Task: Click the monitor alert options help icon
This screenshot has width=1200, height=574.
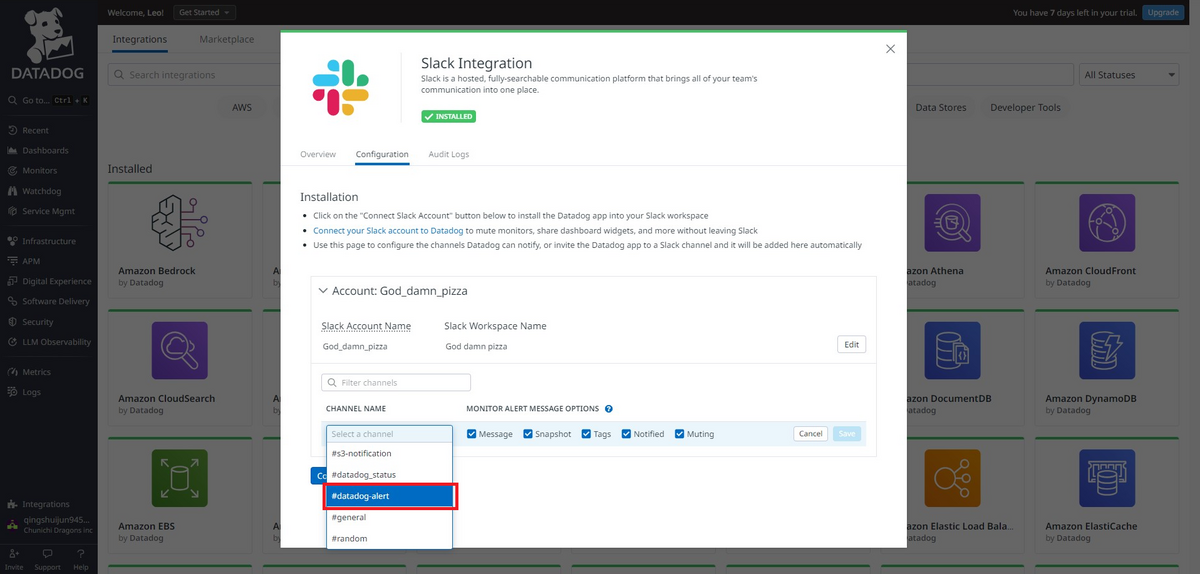Action: point(609,409)
